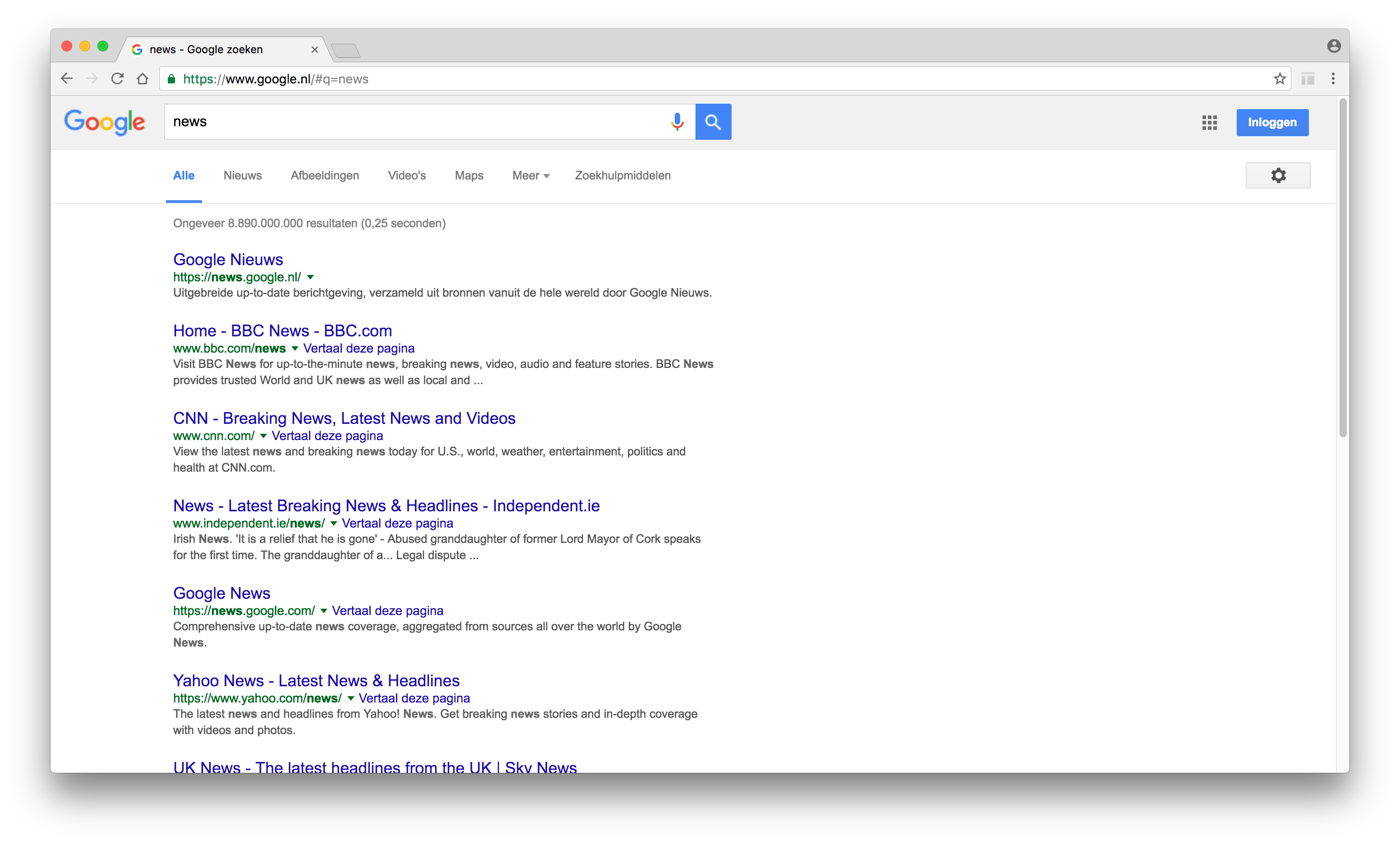Image resolution: width=1400 pixels, height=845 pixels.
Task: Close the 'news - Google zoeken' tab
Action: [314, 50]
